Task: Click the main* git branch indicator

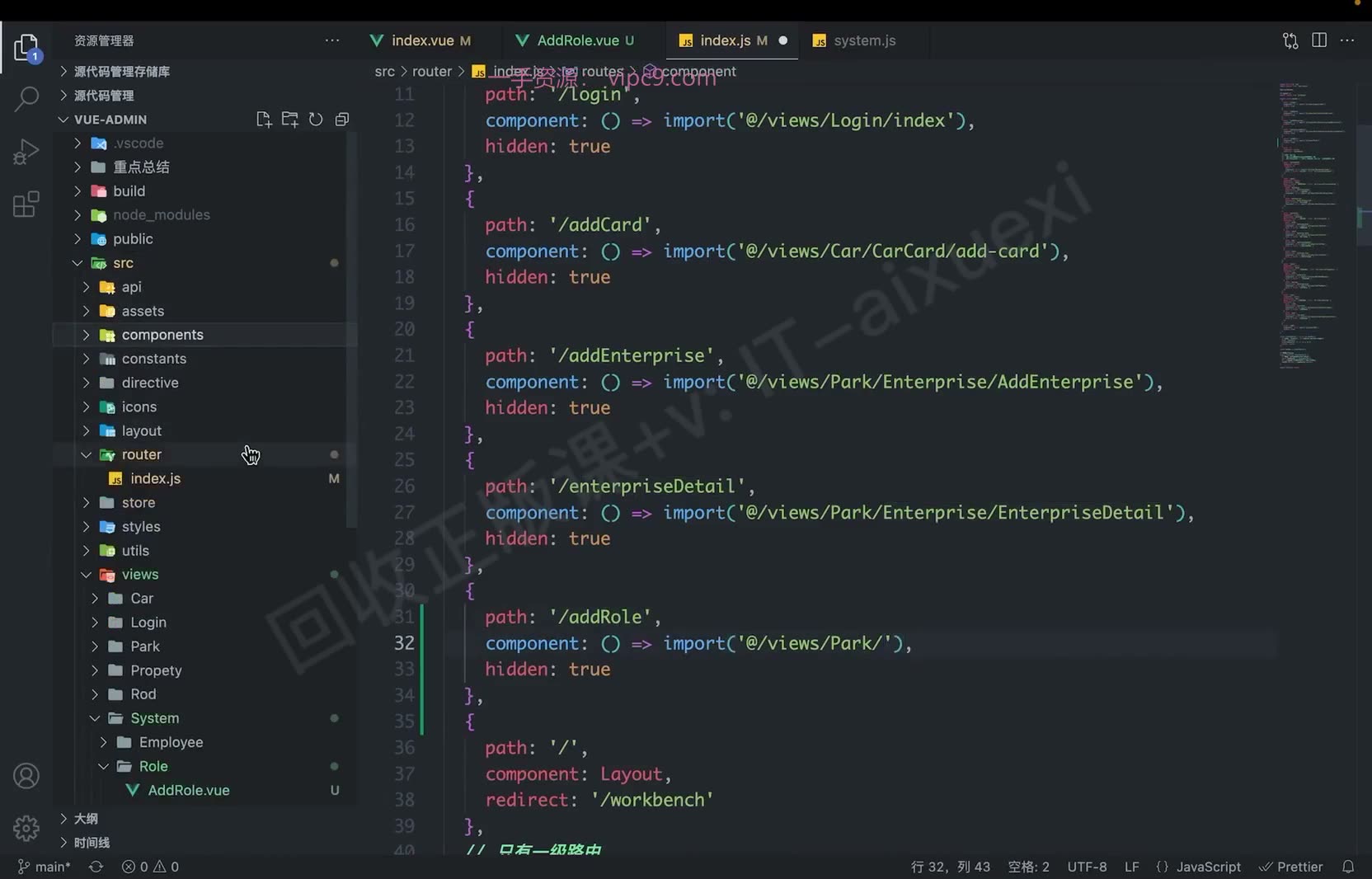Action: coord(44,867)
